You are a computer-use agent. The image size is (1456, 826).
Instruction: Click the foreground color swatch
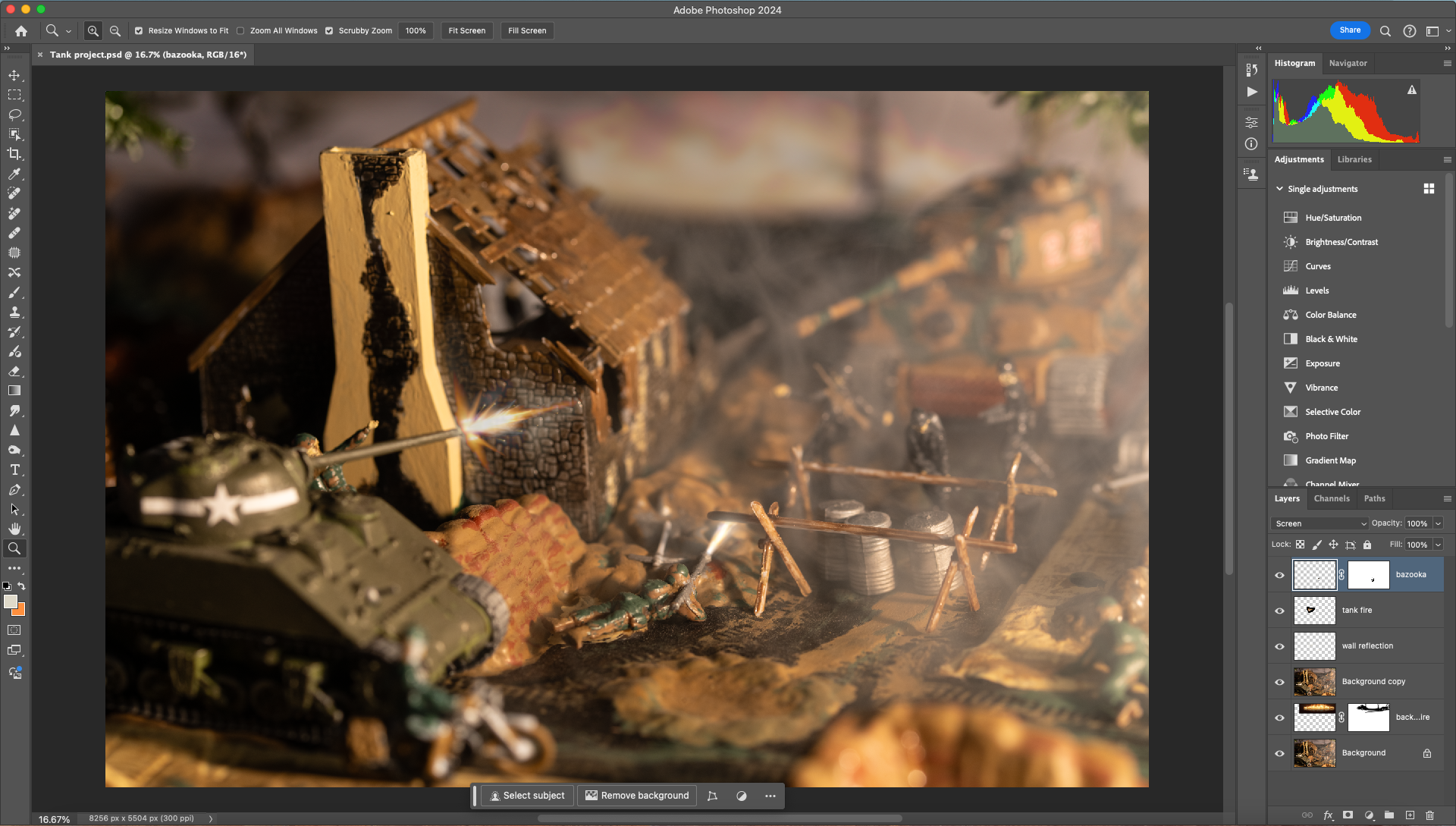pyautogui.click(x=11, y=601)
